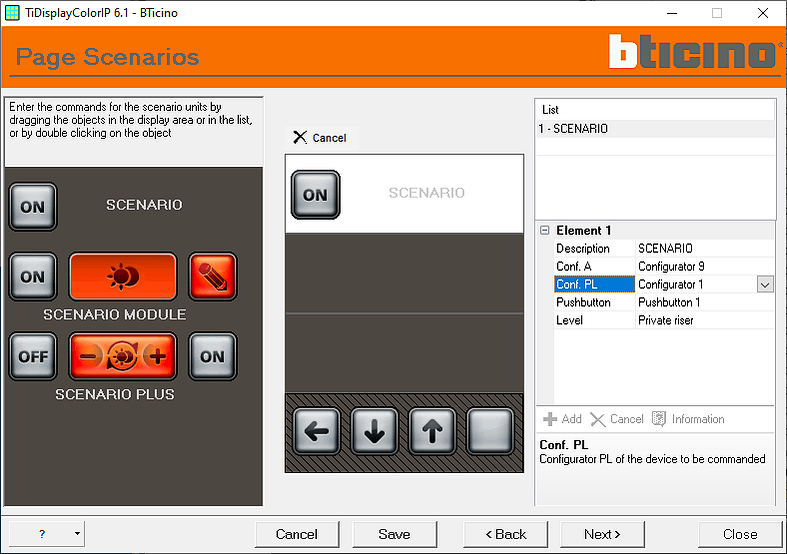Select the Conf. A value Configurator 9
The height and width of the screenshot is (554, 787).
tap(704, 266)
